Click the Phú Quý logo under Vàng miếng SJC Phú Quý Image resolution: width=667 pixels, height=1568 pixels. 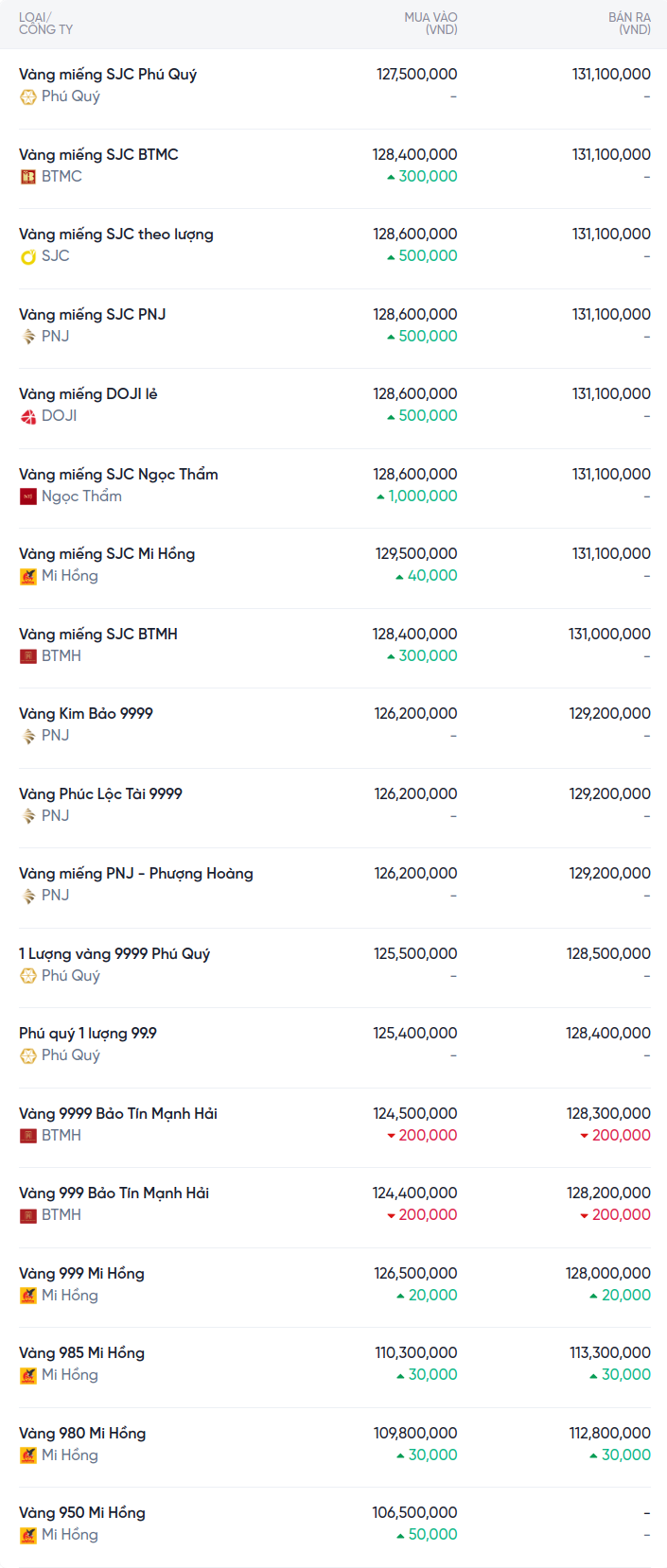click(28, 96)
